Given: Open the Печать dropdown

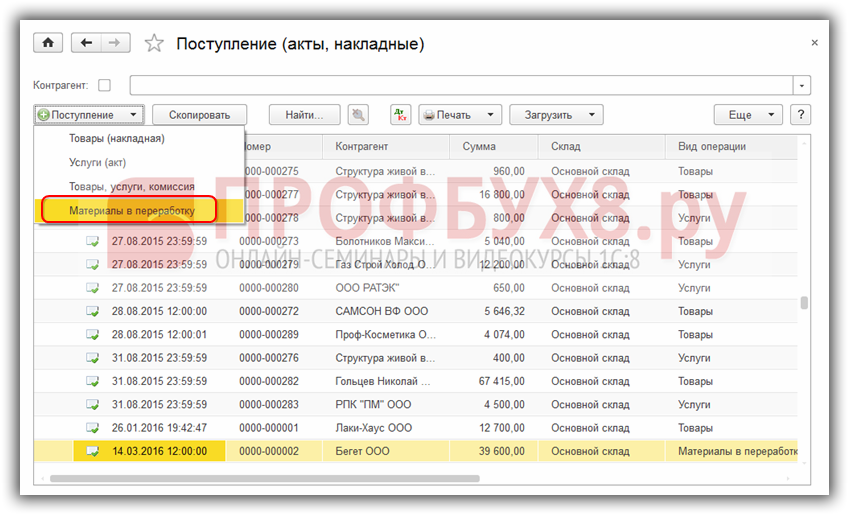Looking at the screenshot, I should click(460, 115).
